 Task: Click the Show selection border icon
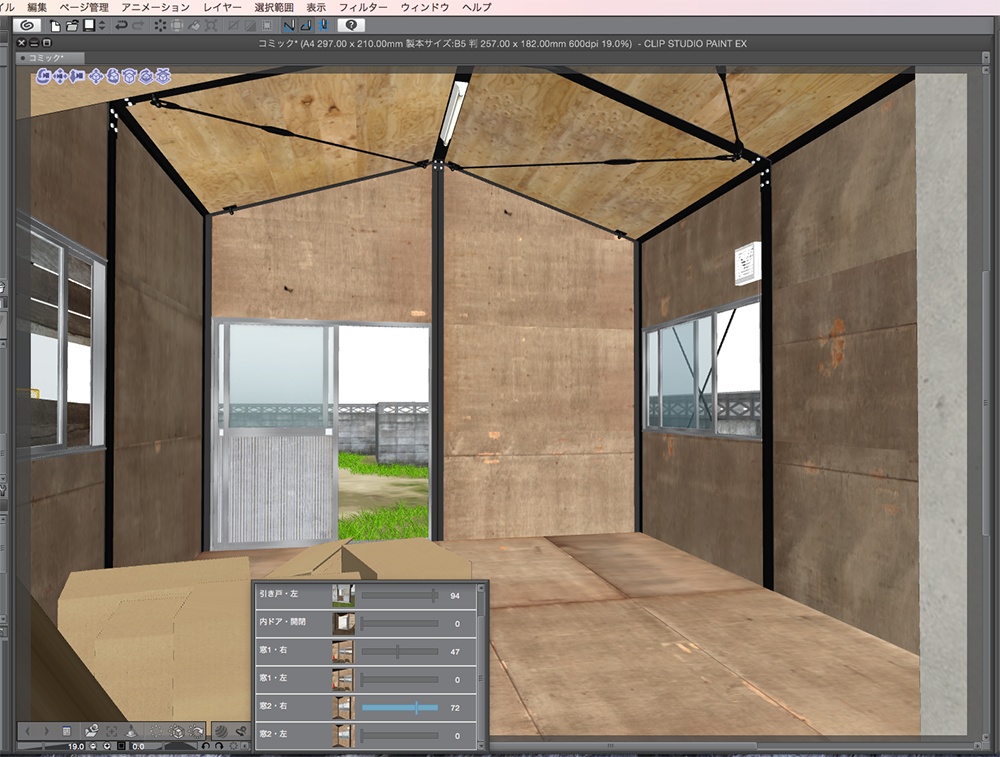coord(267,25)
